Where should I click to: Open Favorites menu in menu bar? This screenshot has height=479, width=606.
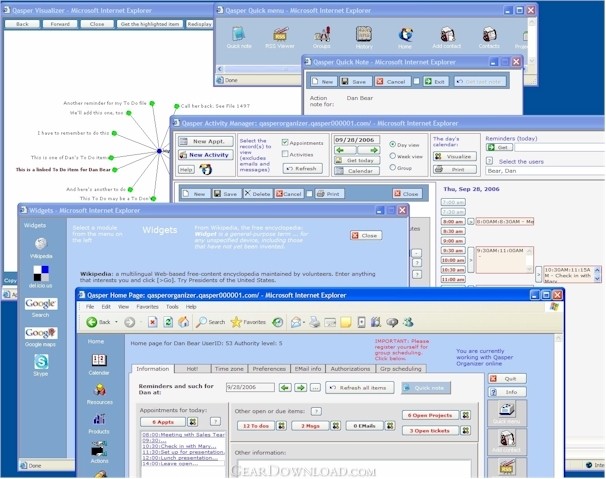pyautogui.click(x=147, y=307)
